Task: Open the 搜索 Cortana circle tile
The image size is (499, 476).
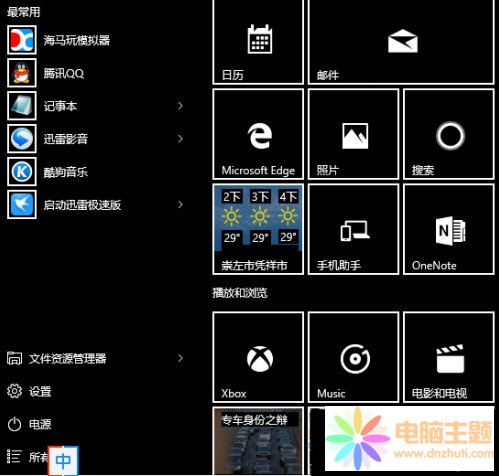Action: [x=449, y=134]
